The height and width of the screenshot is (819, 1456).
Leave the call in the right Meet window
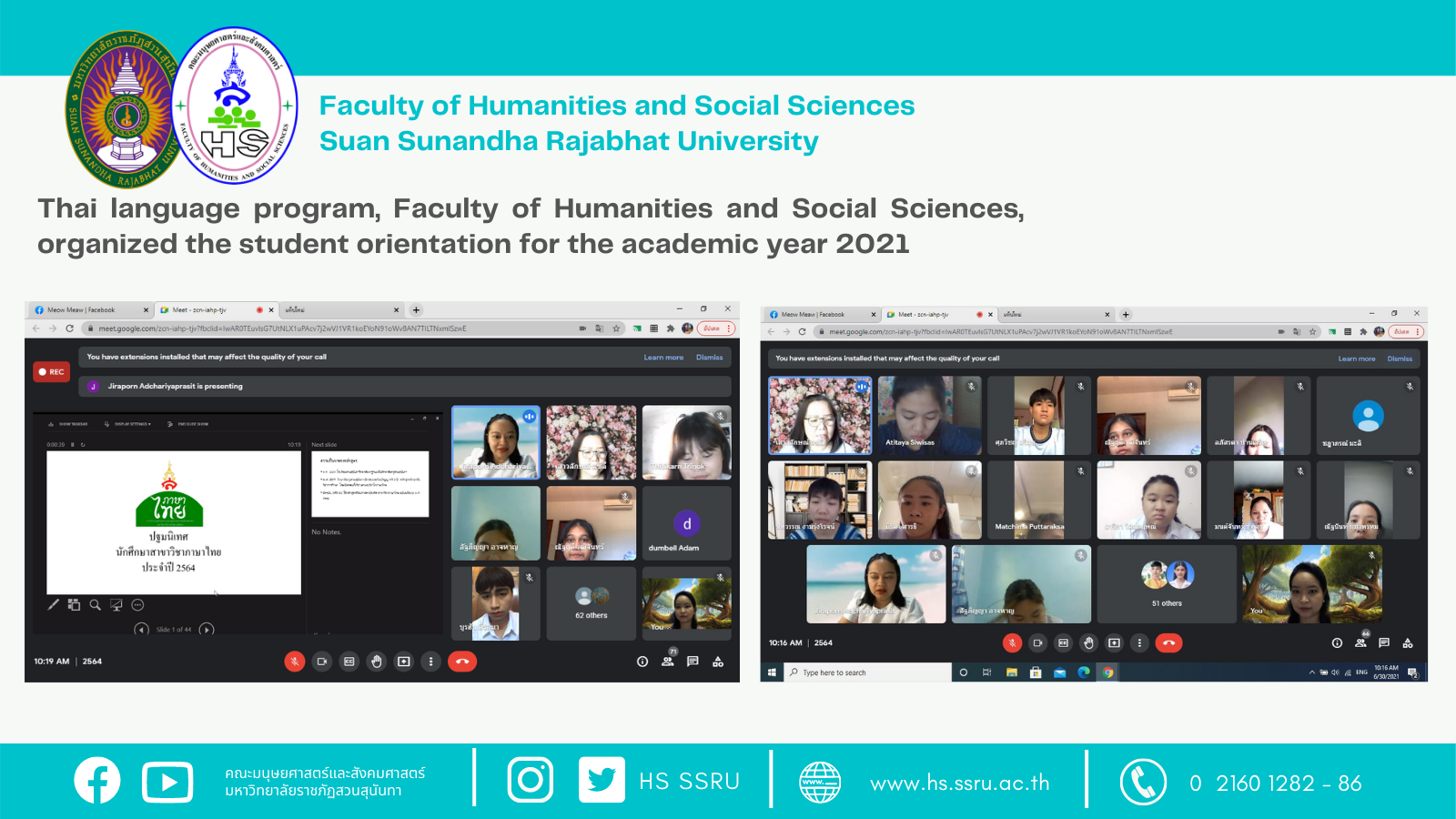click(x=1168, y=643)
